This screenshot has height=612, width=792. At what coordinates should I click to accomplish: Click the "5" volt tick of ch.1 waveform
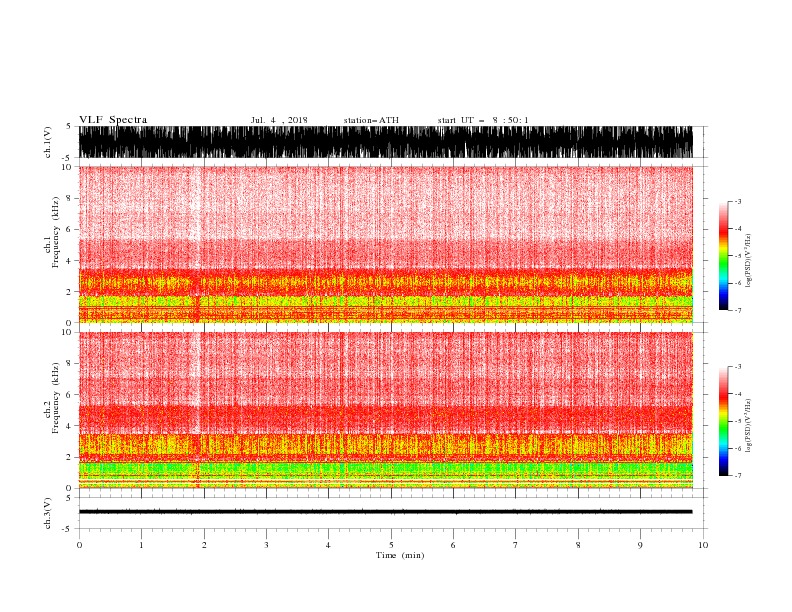pyautogui.click(x=69, y=127)
